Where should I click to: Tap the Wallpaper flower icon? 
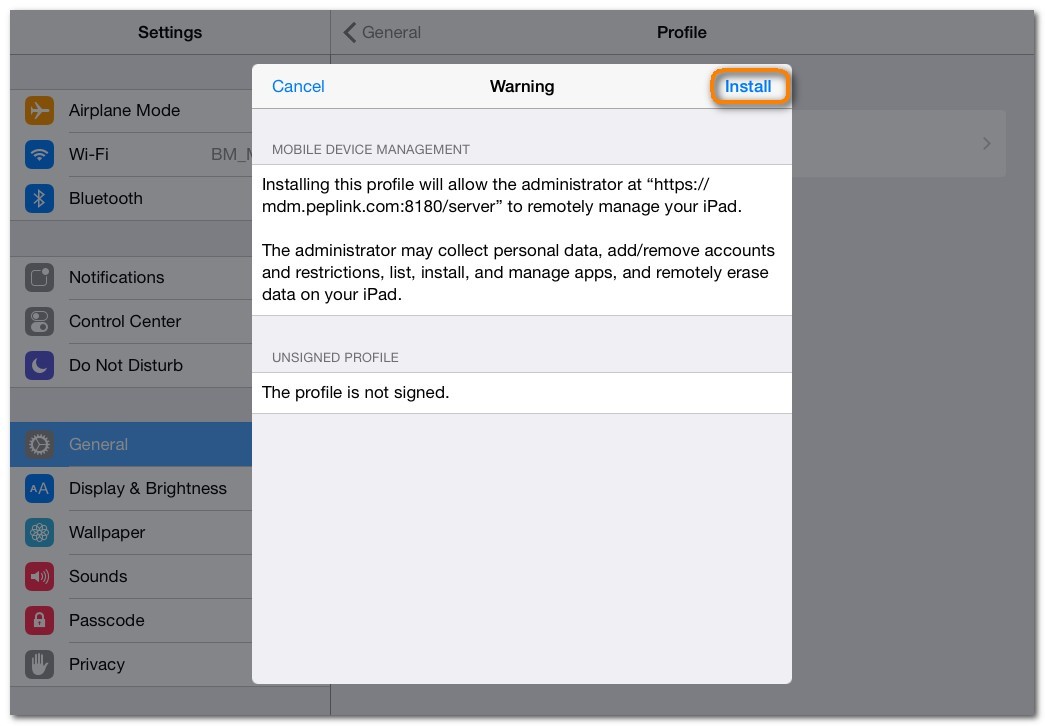coord(39,533)
